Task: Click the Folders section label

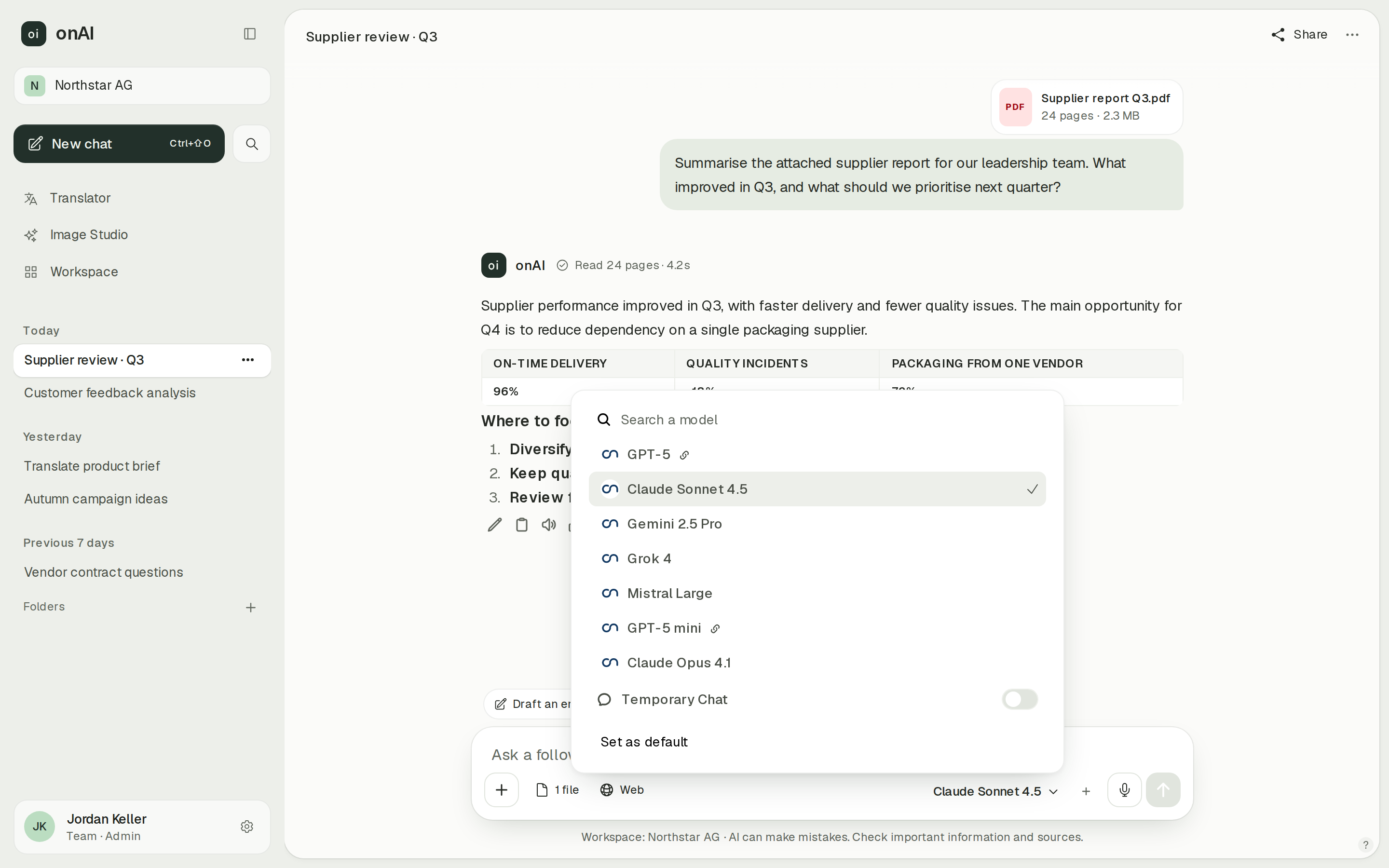Action: 44,607
